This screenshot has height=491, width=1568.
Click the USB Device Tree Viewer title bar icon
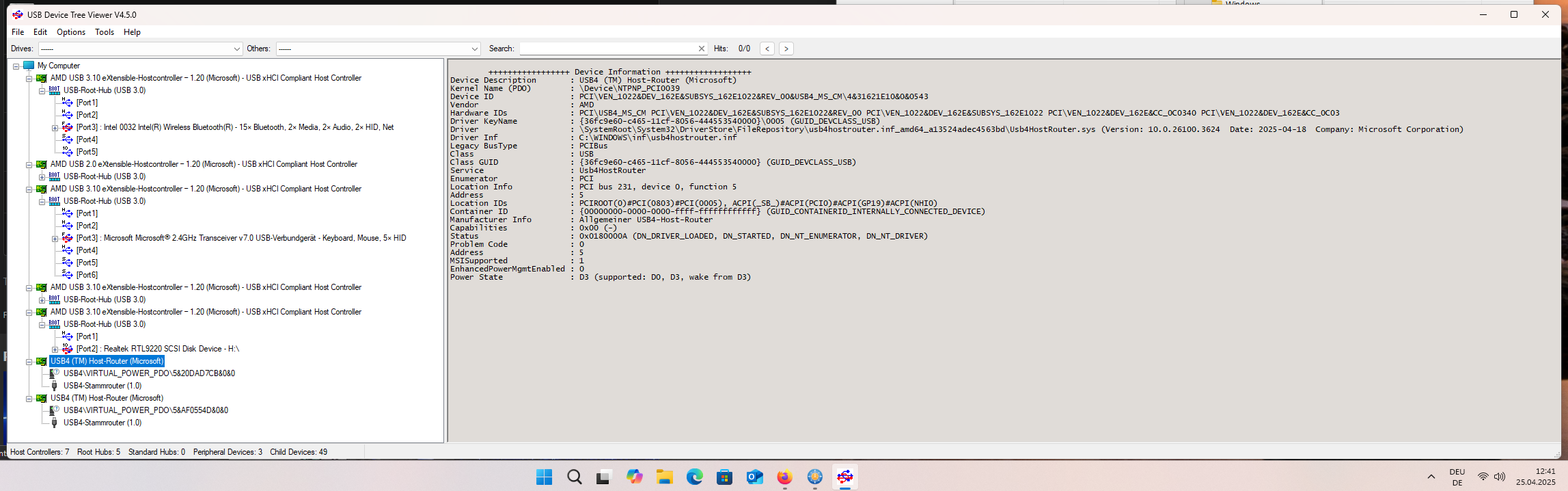coord(17,14)
